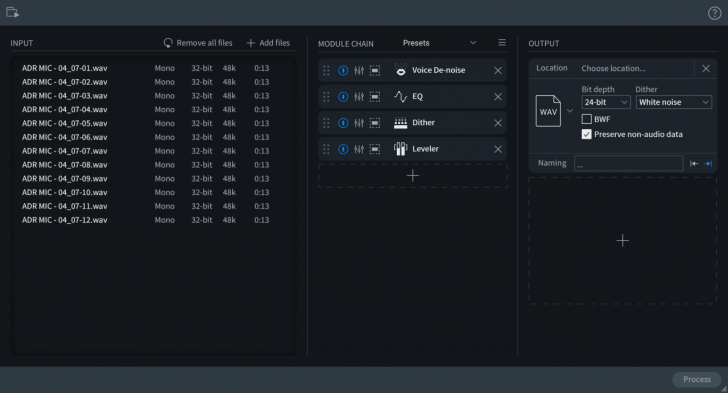The height and width of the screenshot is (393, 728).
Task: Set naming as prefix arrow icon
Action: tap(694, 164)
